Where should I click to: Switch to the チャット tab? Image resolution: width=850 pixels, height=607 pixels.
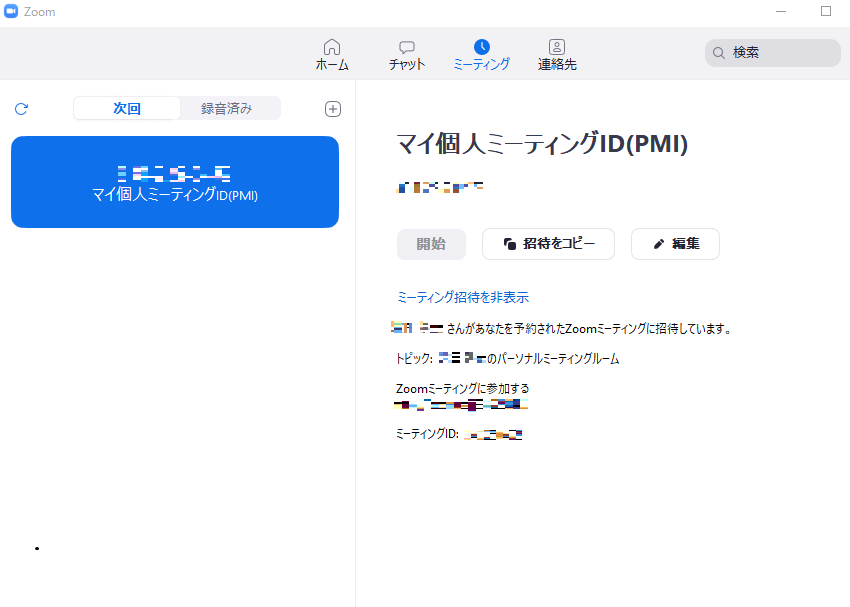(407, 55)
